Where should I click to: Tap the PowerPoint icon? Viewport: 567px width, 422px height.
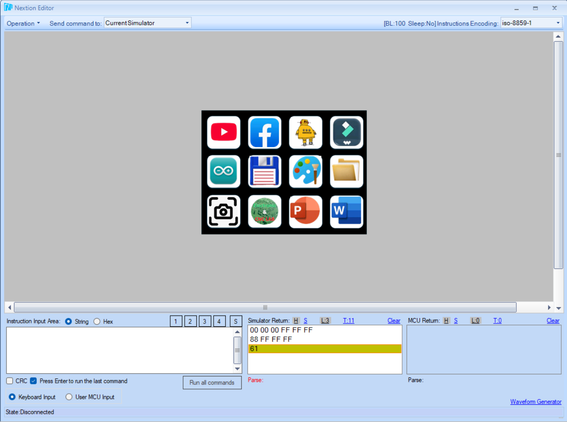click(x=306, y=212)
